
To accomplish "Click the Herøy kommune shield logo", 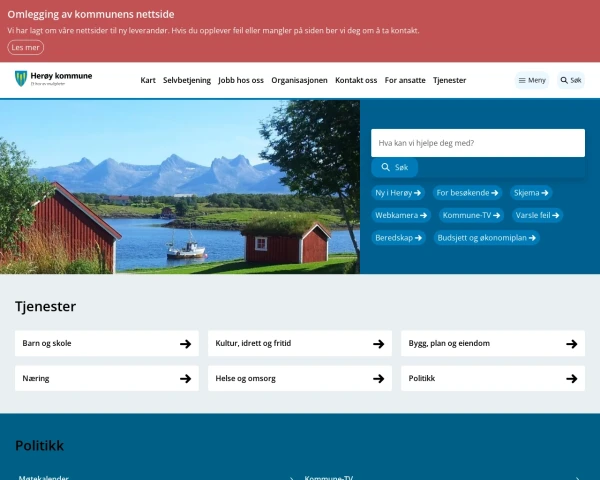I will (x=21, y=78).
